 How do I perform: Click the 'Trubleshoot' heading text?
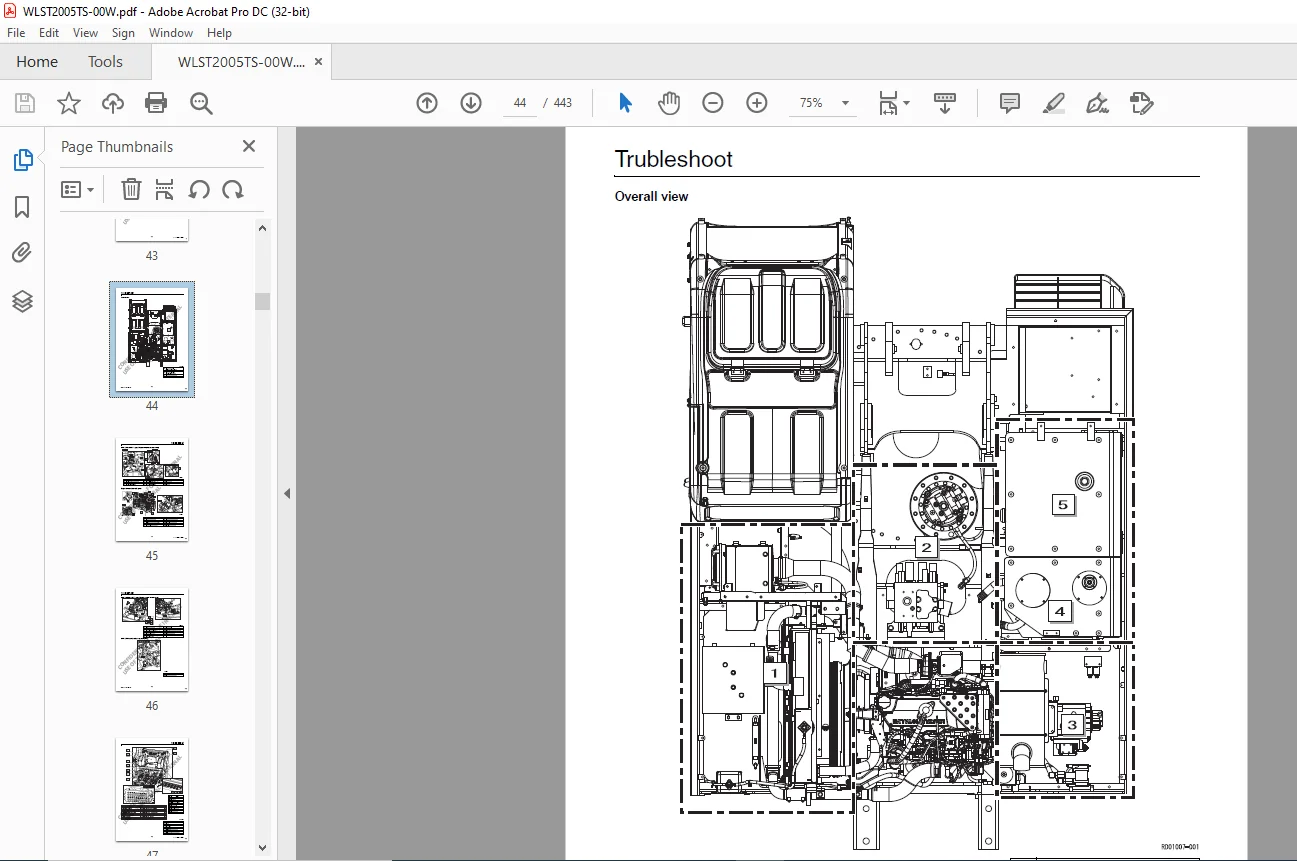pos(673,159)
